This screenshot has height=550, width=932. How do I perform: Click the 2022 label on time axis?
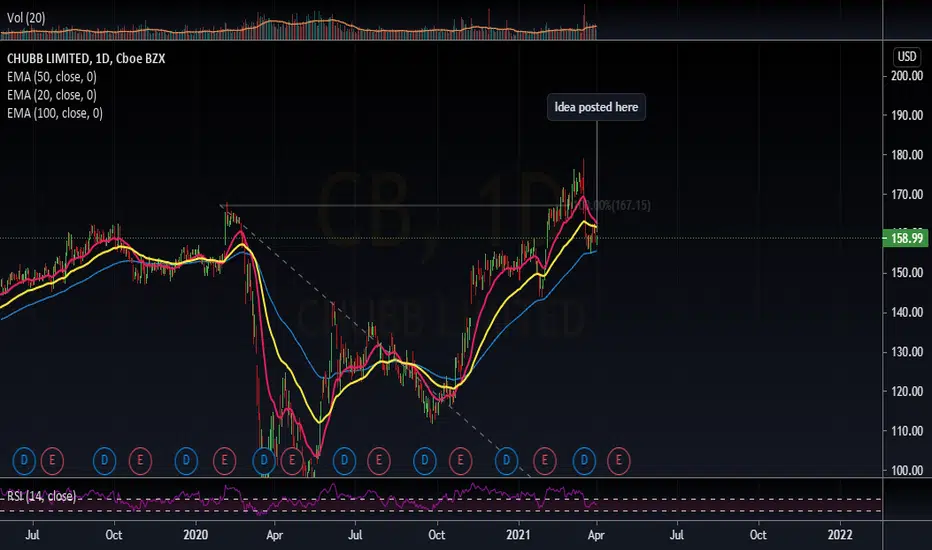point(840,535)
